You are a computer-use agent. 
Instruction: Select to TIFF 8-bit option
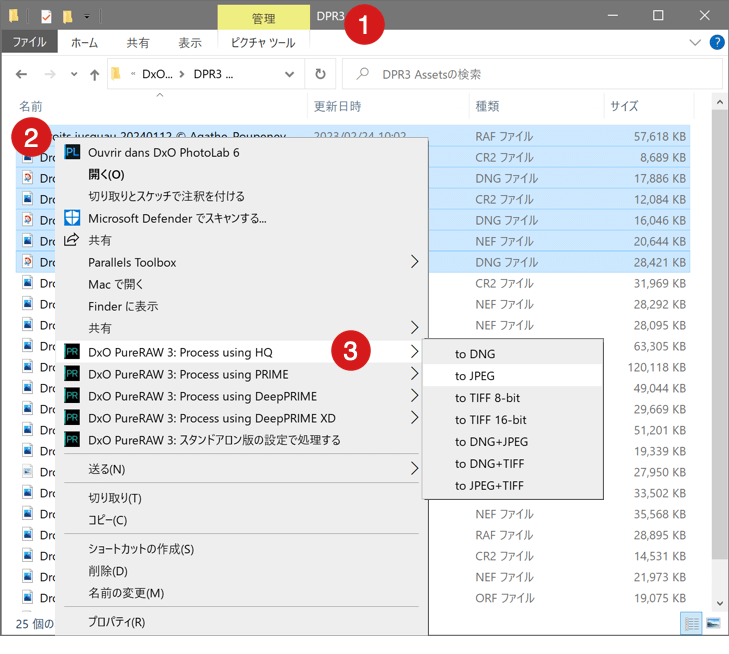click(x=513, y=397)
